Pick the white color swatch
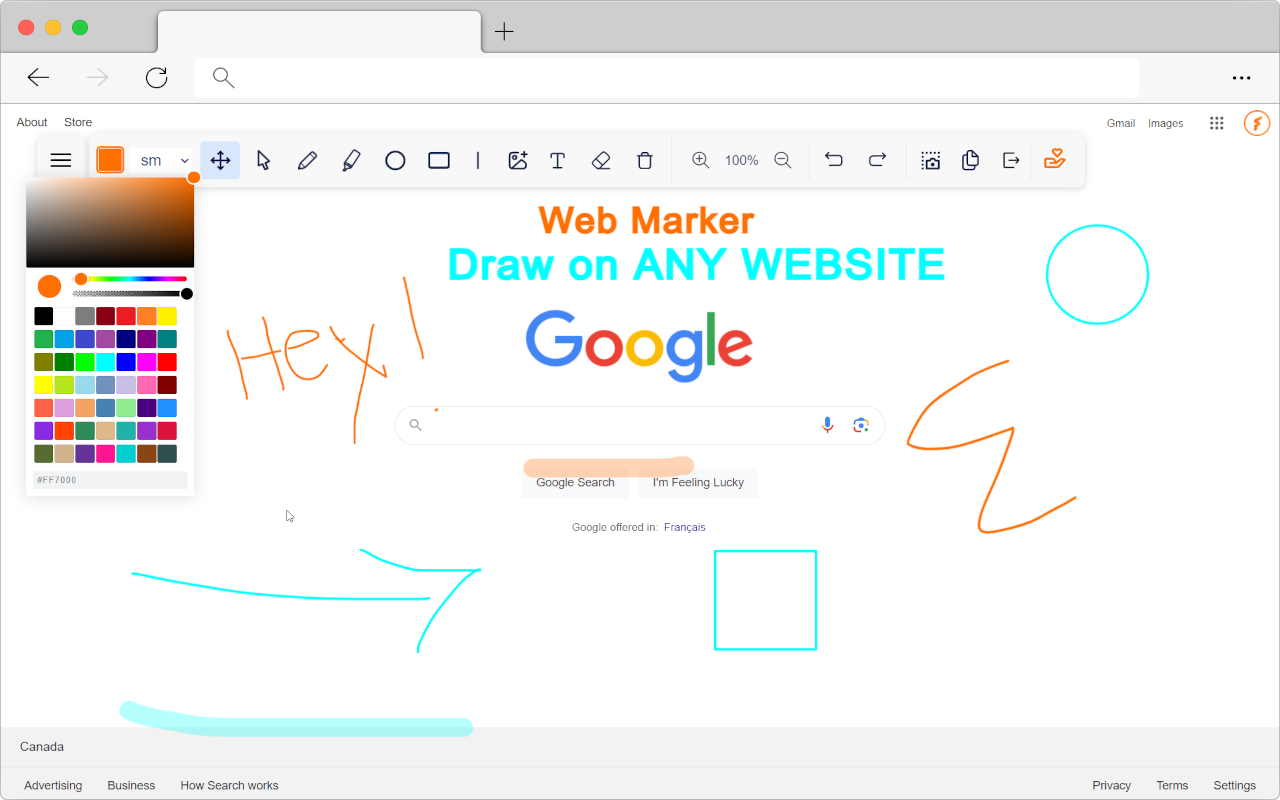Image resolution: width=1280 pixels, height=800 pixels. pyautogui.click(x=64, y=316)
